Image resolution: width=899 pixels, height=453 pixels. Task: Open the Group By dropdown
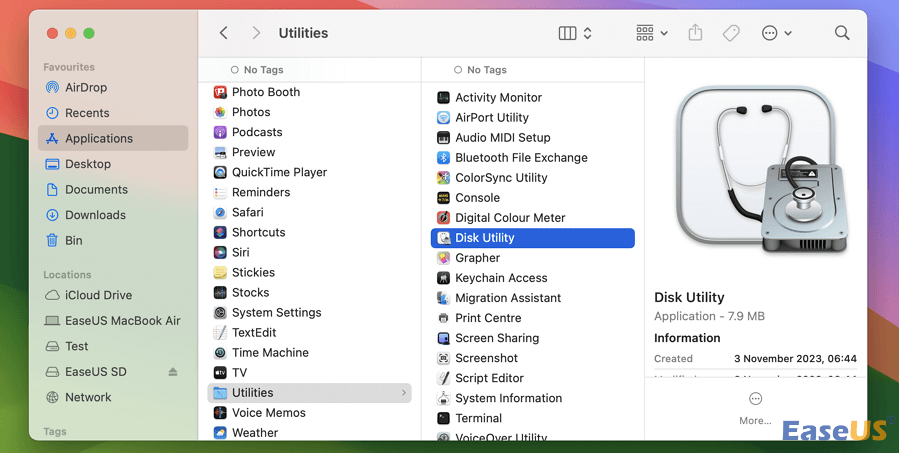(652, 33)
